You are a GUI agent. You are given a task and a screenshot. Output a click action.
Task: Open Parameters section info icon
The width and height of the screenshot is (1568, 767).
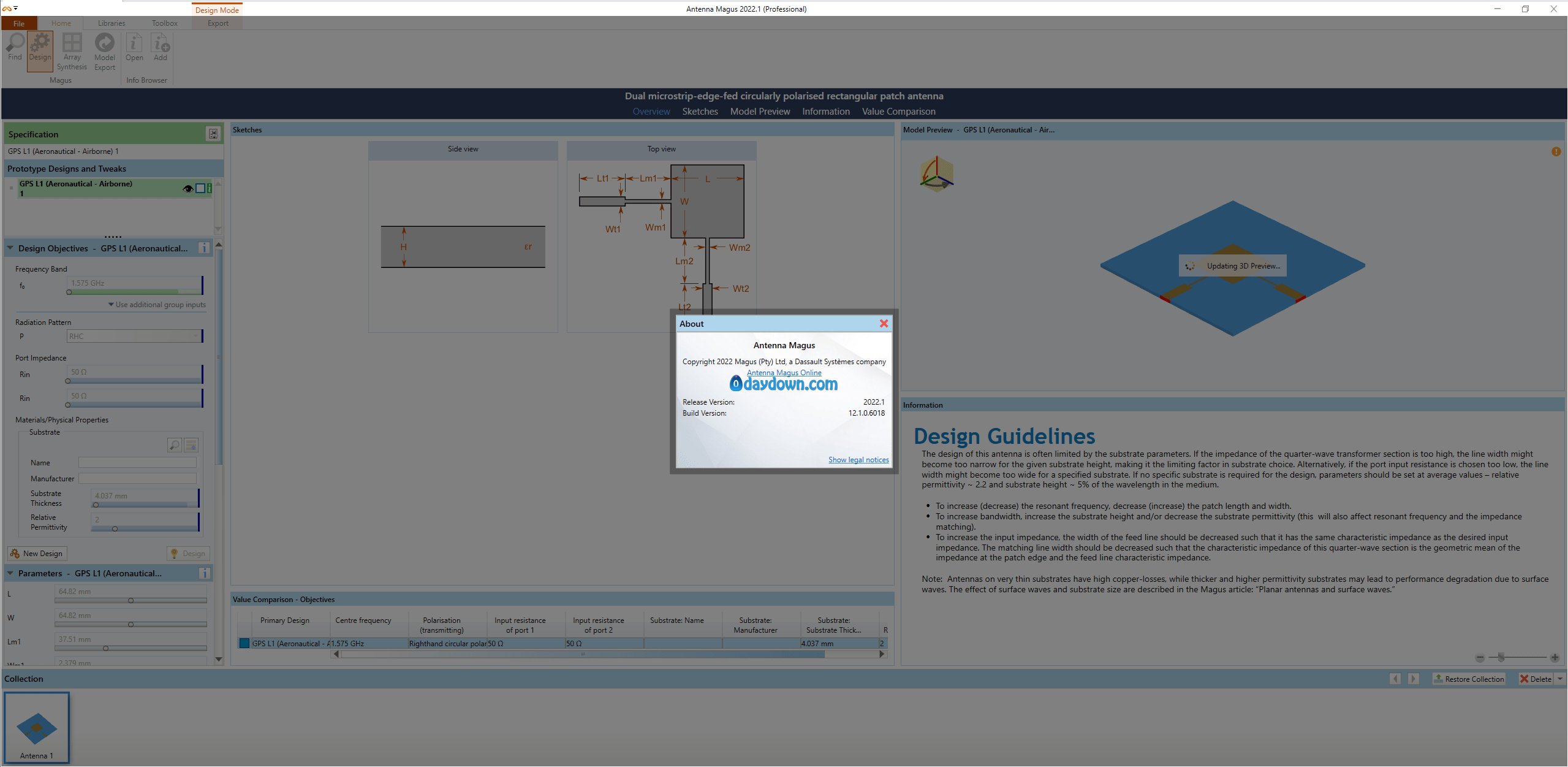click(205, 573)
